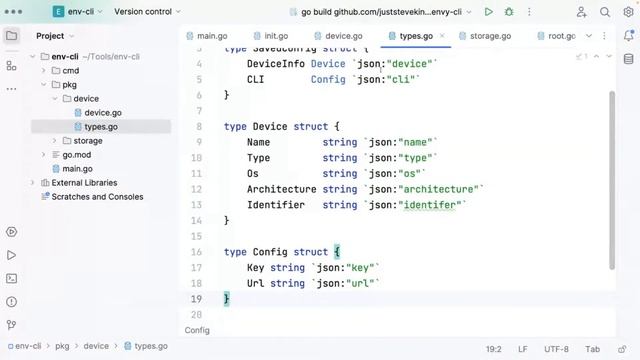Open the Project tool window folder icon
640x360 pixels.
(11, 36)
